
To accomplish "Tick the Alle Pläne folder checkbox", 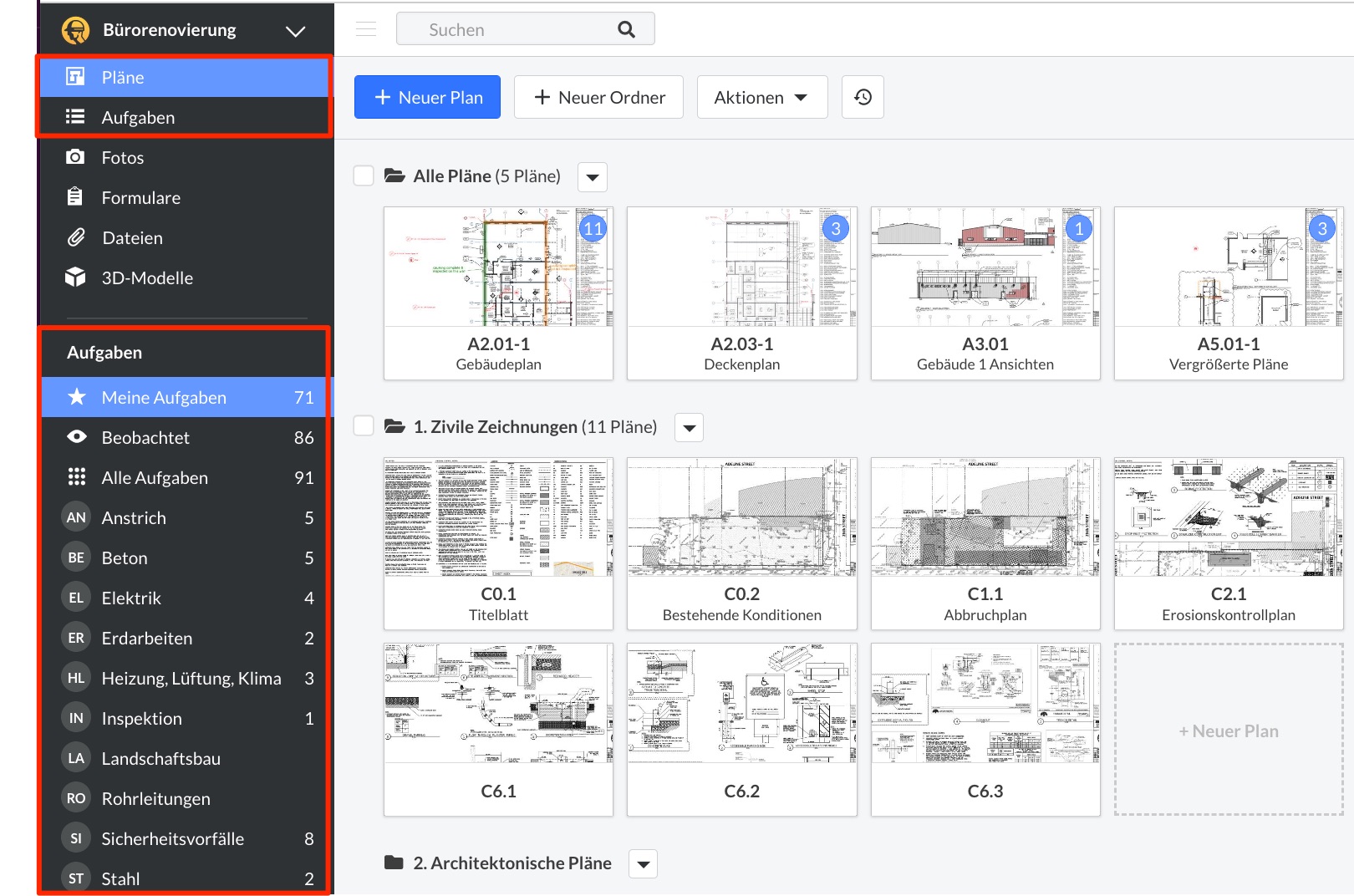I will [364, 176].
